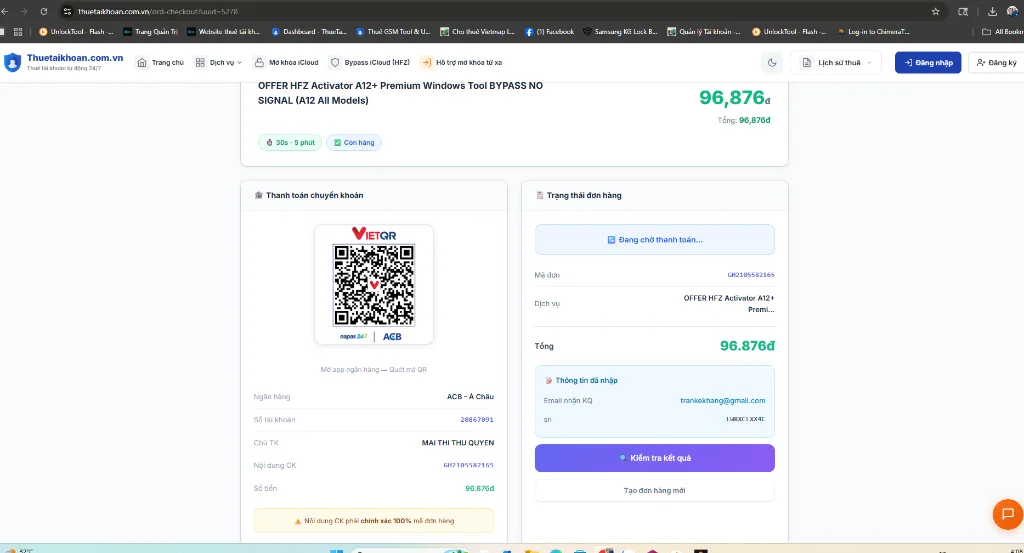Copy account number 20867091

click(x=477, y=420)
